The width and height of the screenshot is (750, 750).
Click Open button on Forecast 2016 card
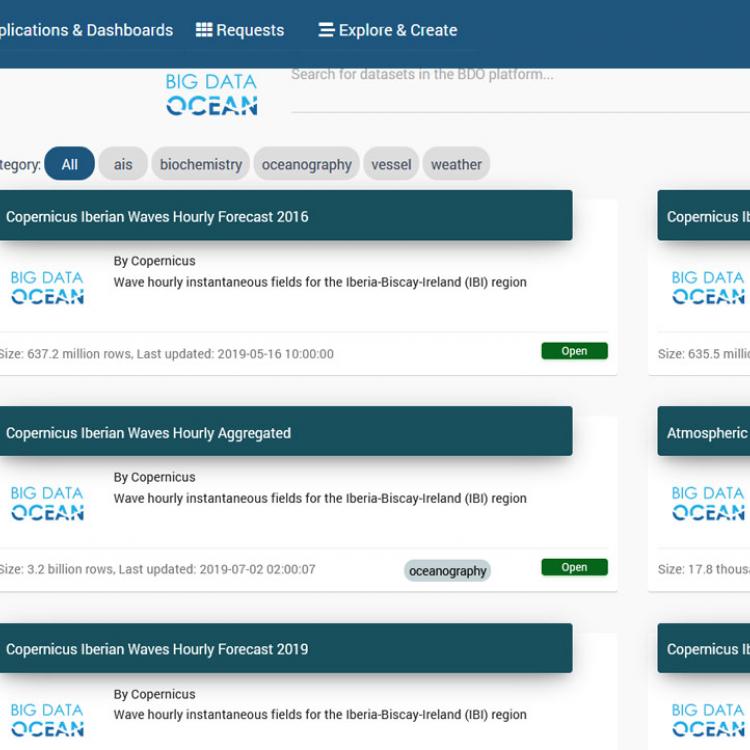pyautogui.click(x=574, y=351)
